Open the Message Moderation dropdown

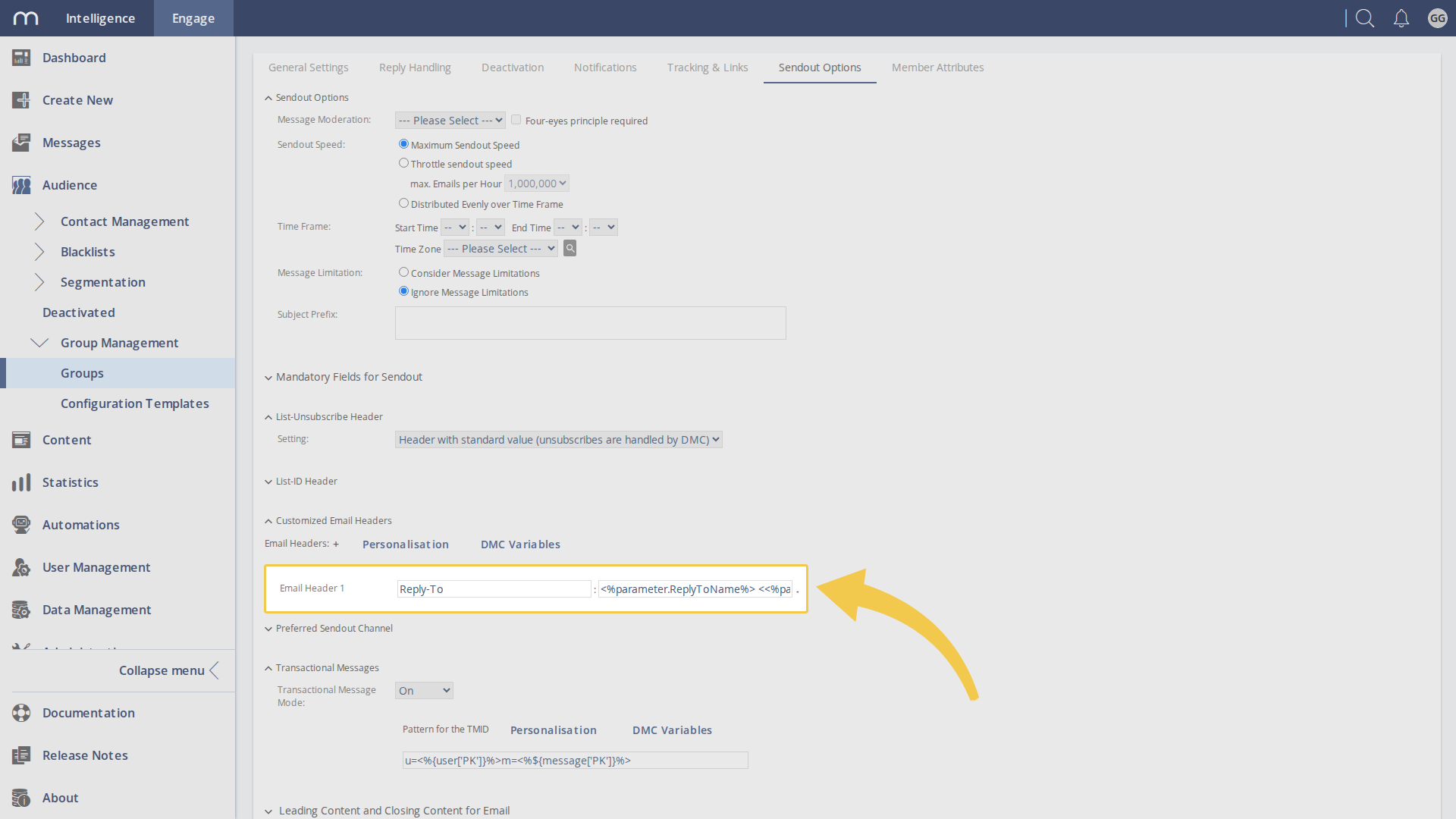(x=450, y=121)
